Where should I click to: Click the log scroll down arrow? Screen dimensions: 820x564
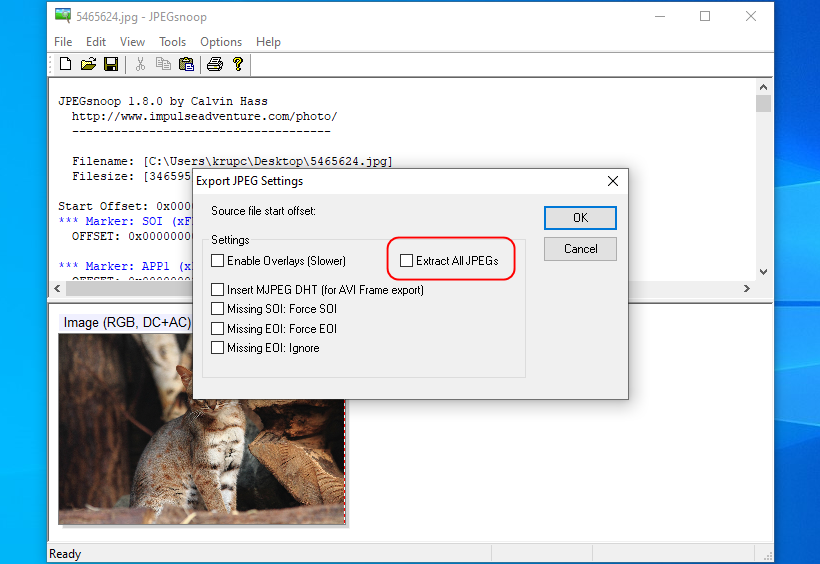click(x=764, y=272)
